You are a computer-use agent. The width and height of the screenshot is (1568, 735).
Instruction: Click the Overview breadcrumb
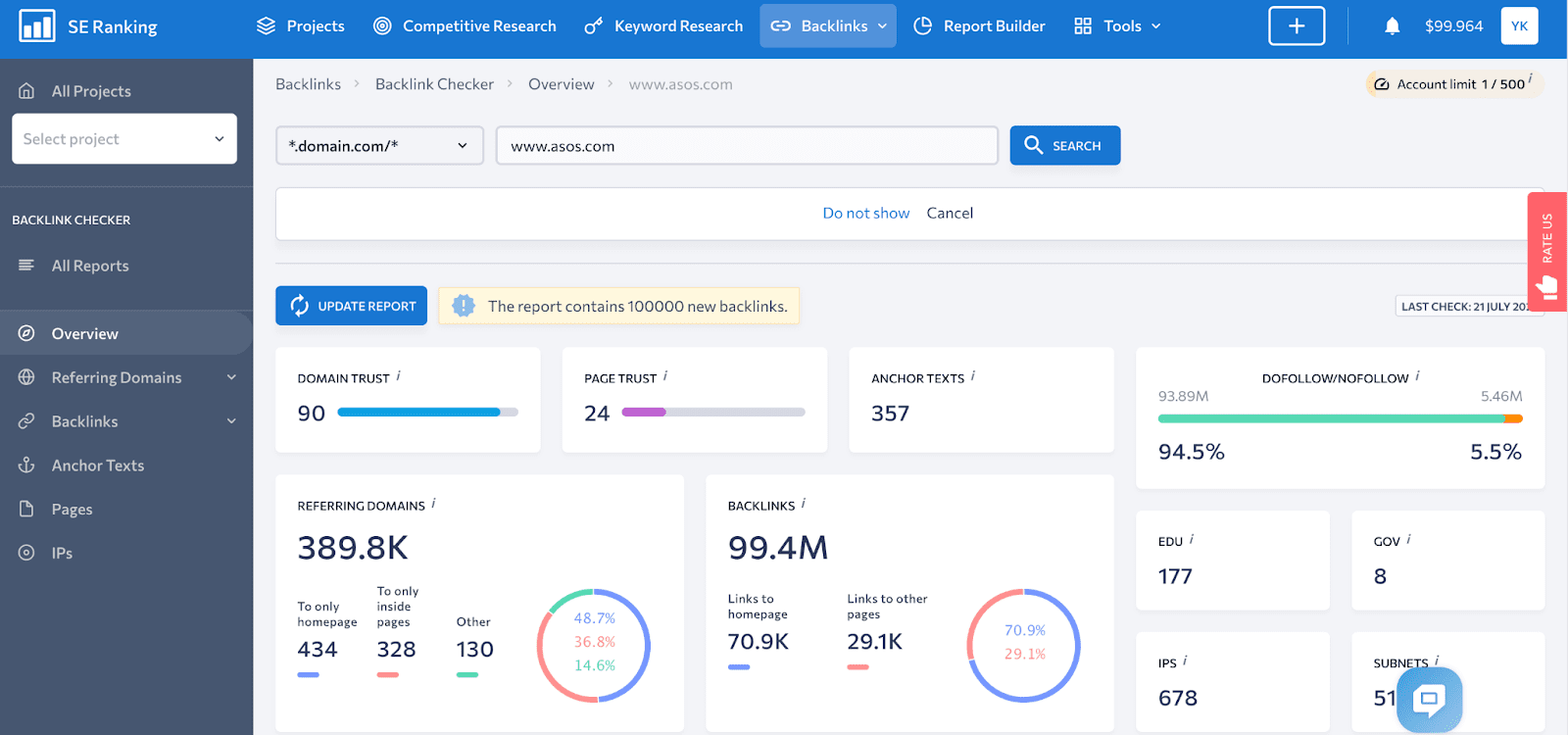click(561, 84)
